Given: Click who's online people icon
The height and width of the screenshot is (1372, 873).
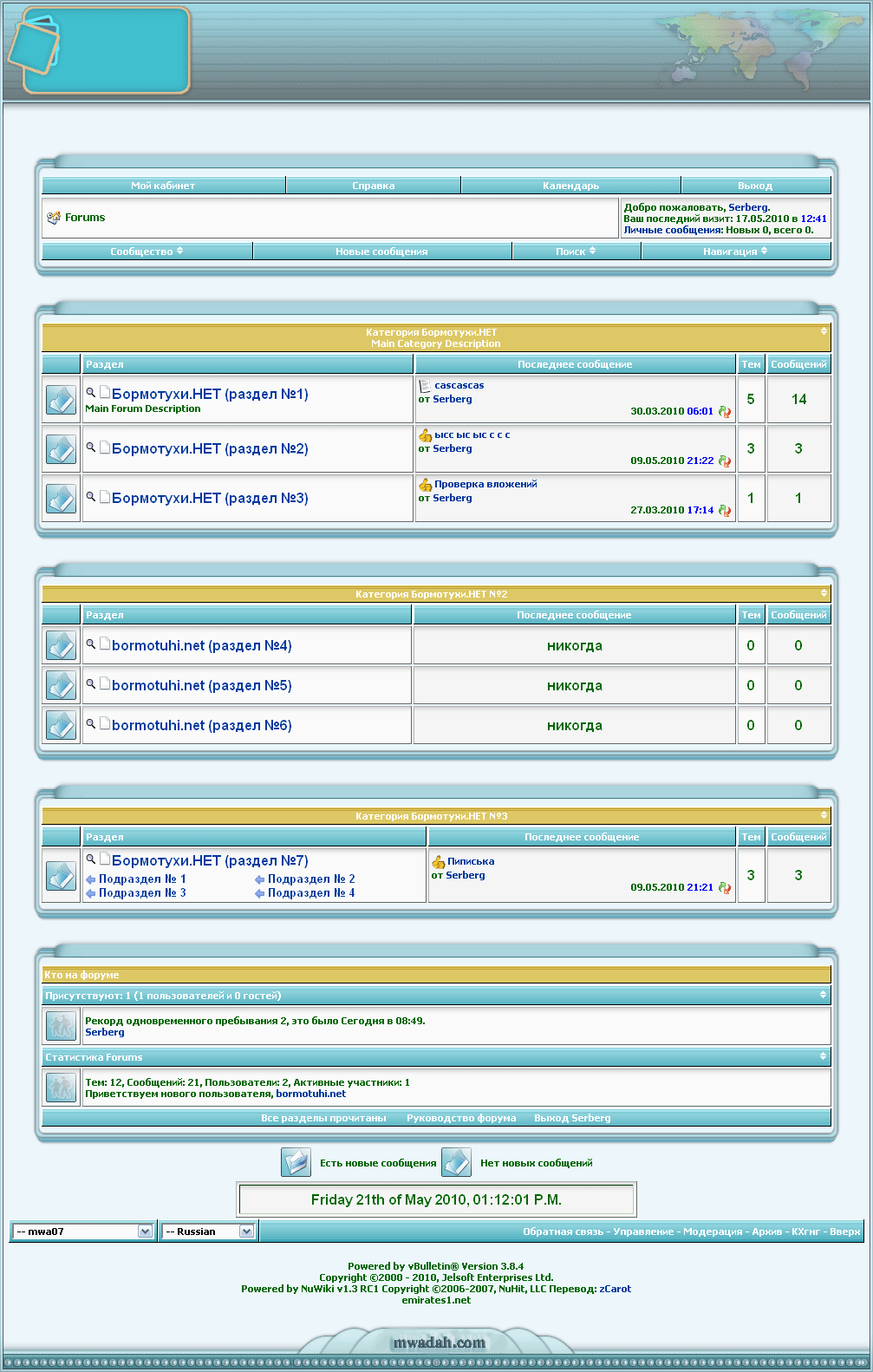Looking at the screenshot, I should [x=61, y=1026].
